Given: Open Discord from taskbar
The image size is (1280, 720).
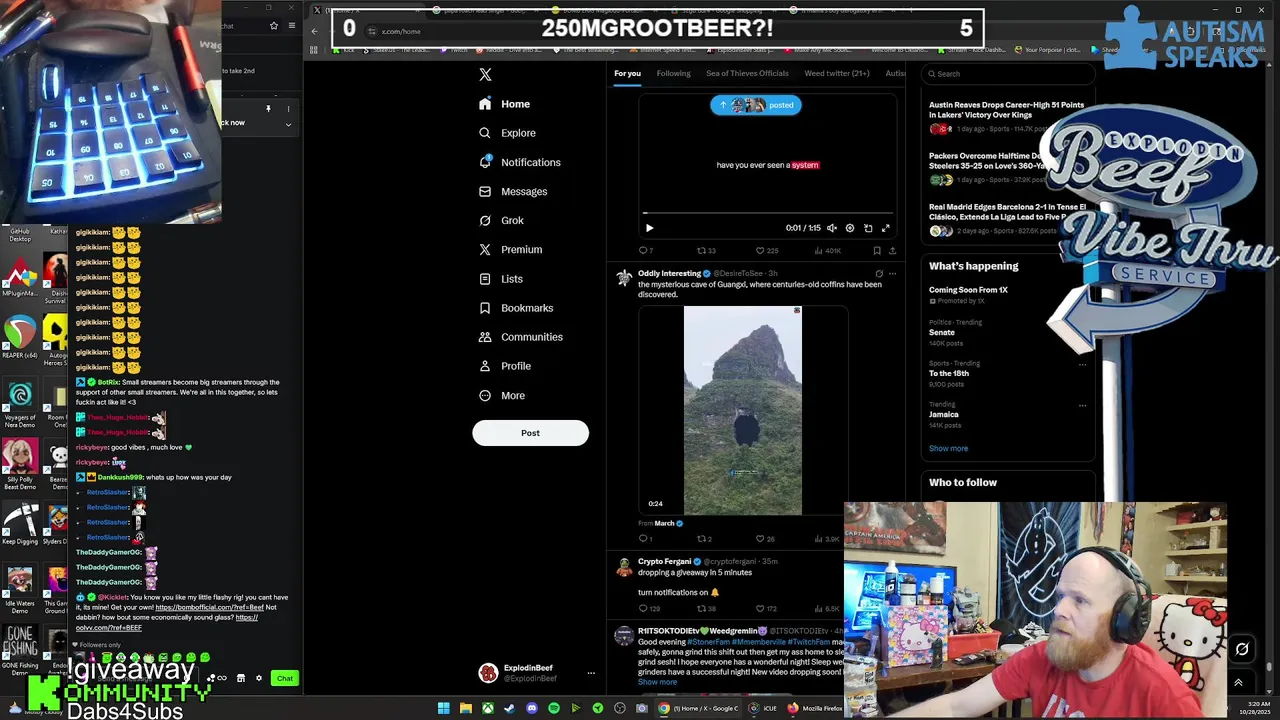Looking at the screenshot, I should coord(531,708).
